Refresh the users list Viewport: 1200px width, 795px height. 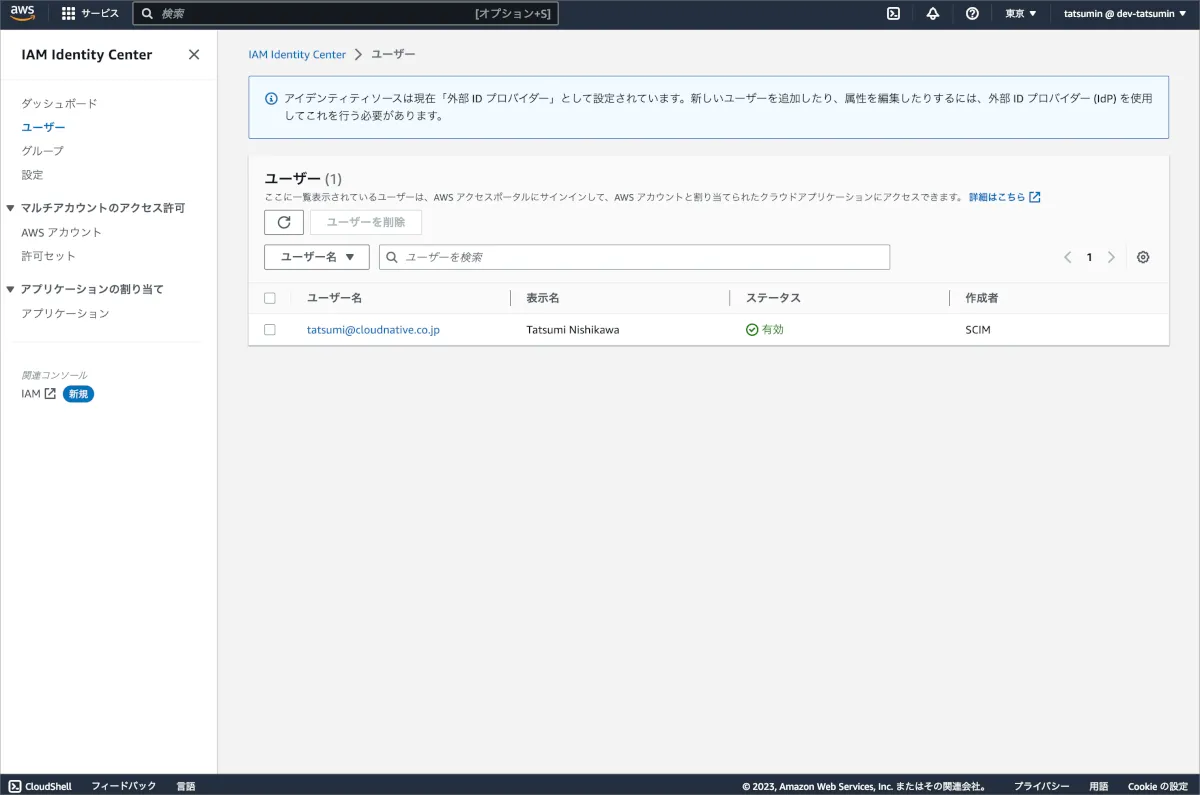pos(283,222)
